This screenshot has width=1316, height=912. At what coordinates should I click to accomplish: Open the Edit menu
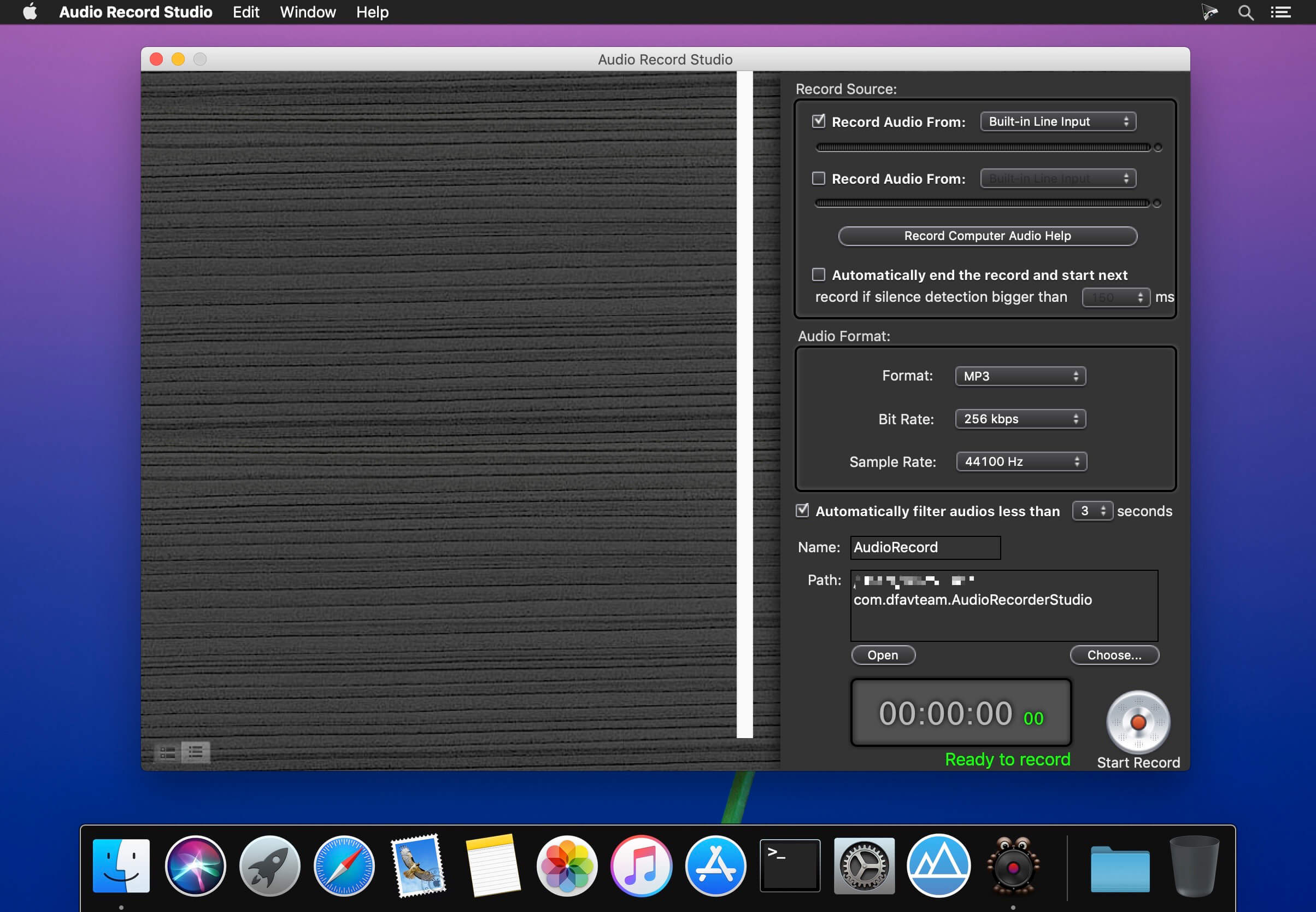[x=245, y=13]
